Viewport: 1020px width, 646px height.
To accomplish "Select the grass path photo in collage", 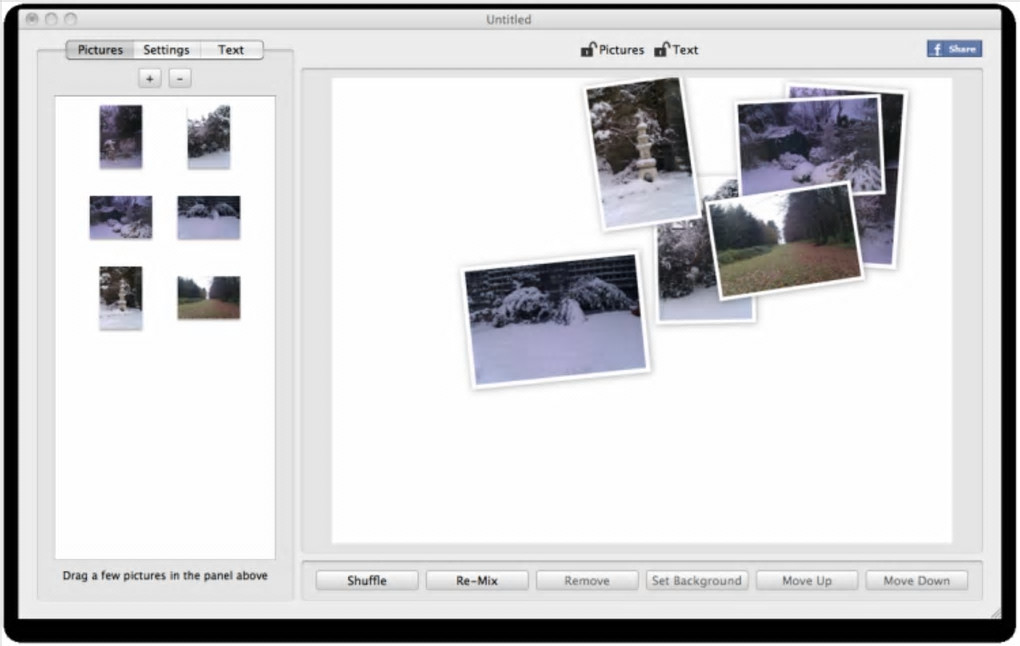I will (x=785, y=242).
